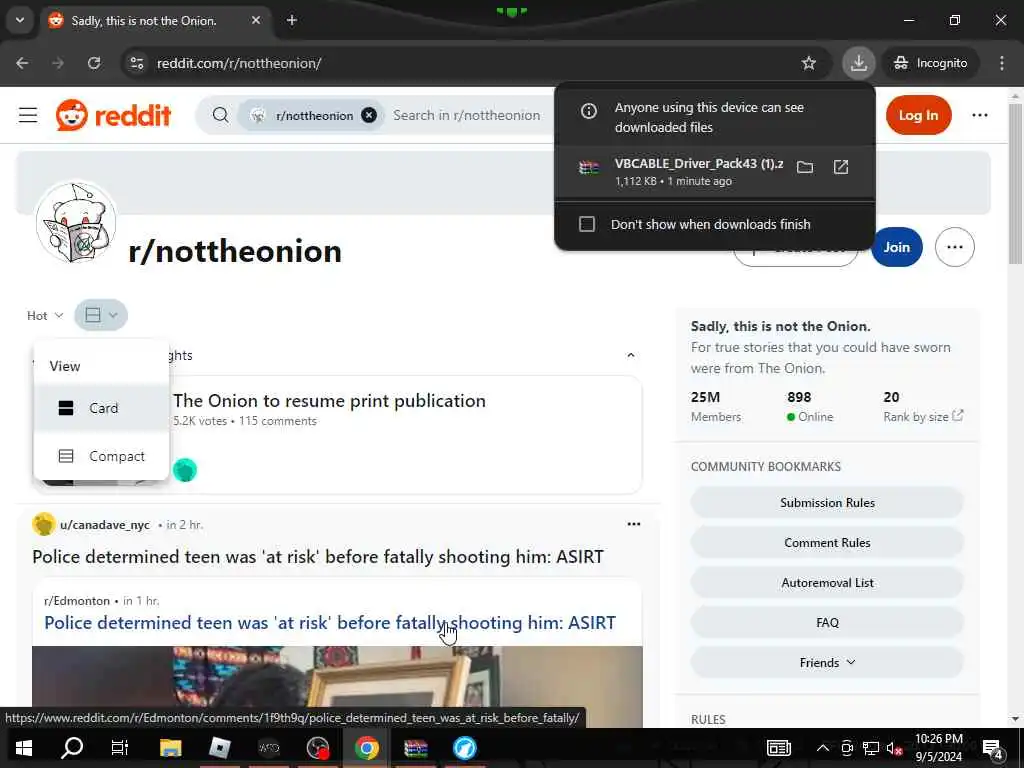Viewport: 1024px width, 768px height.
Task: Click the Reddit logo
Action: coord(113,116)
